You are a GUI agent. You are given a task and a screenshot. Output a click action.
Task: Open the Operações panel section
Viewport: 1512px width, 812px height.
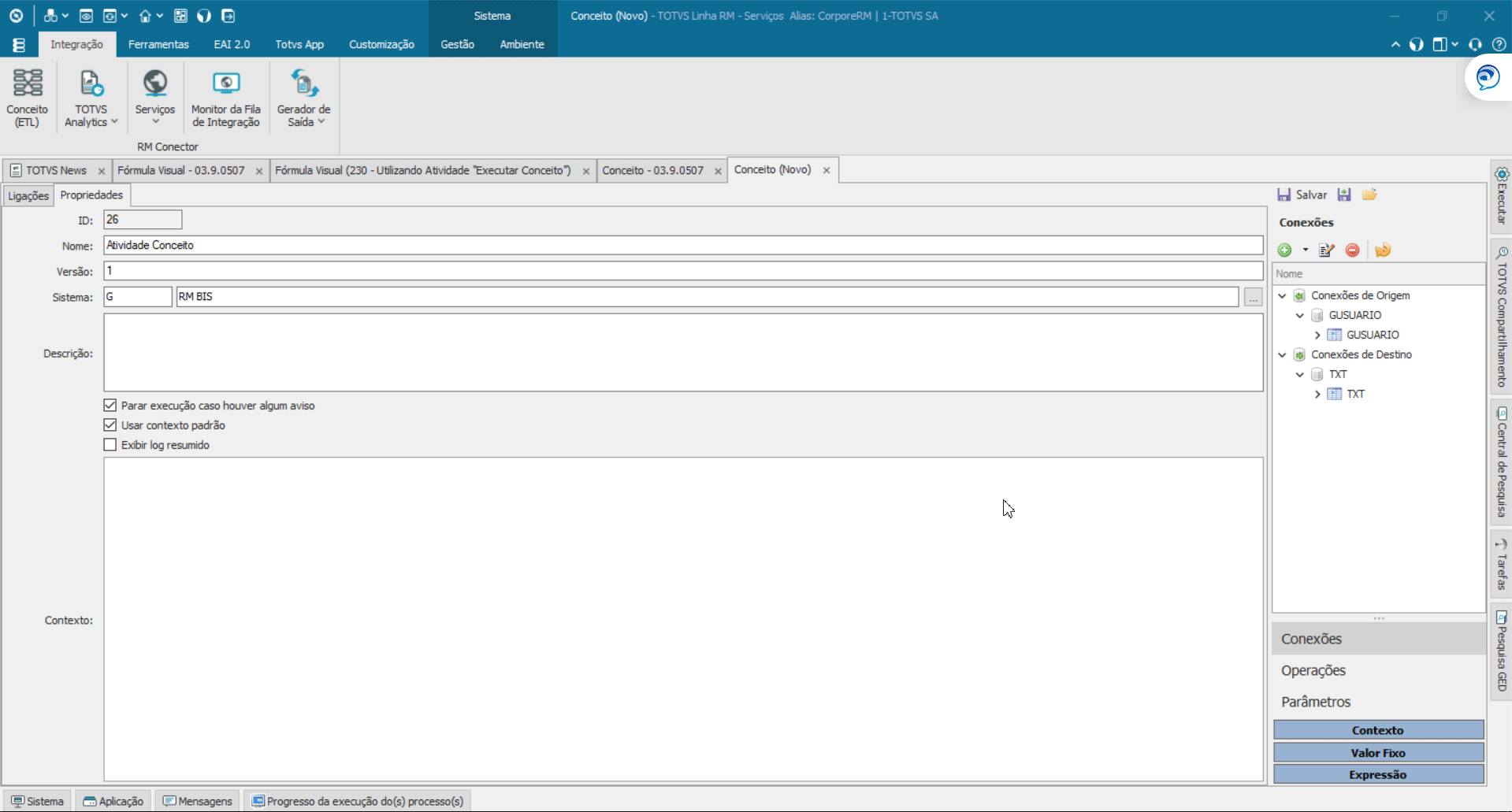(1378, 670)
